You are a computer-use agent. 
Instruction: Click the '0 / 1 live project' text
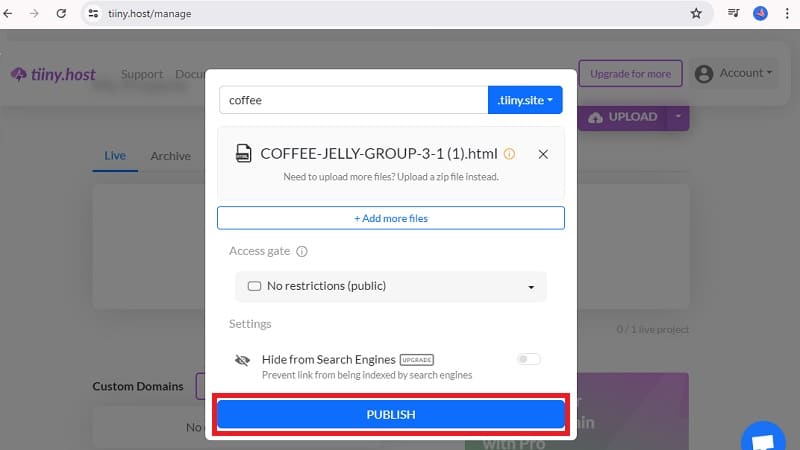pos(653,330)
